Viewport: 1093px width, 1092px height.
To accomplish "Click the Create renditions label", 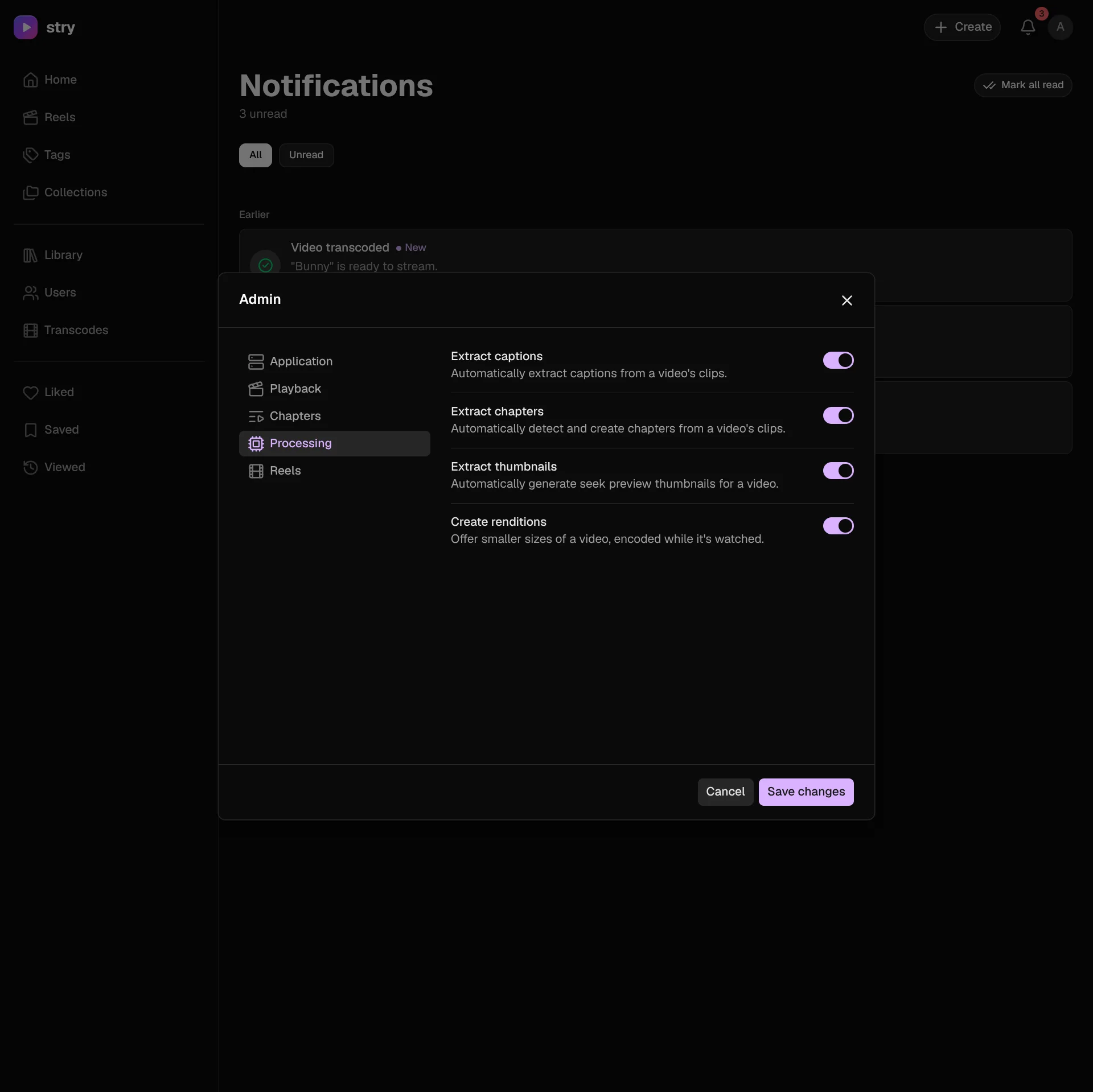I will click(x=498, y=522).
